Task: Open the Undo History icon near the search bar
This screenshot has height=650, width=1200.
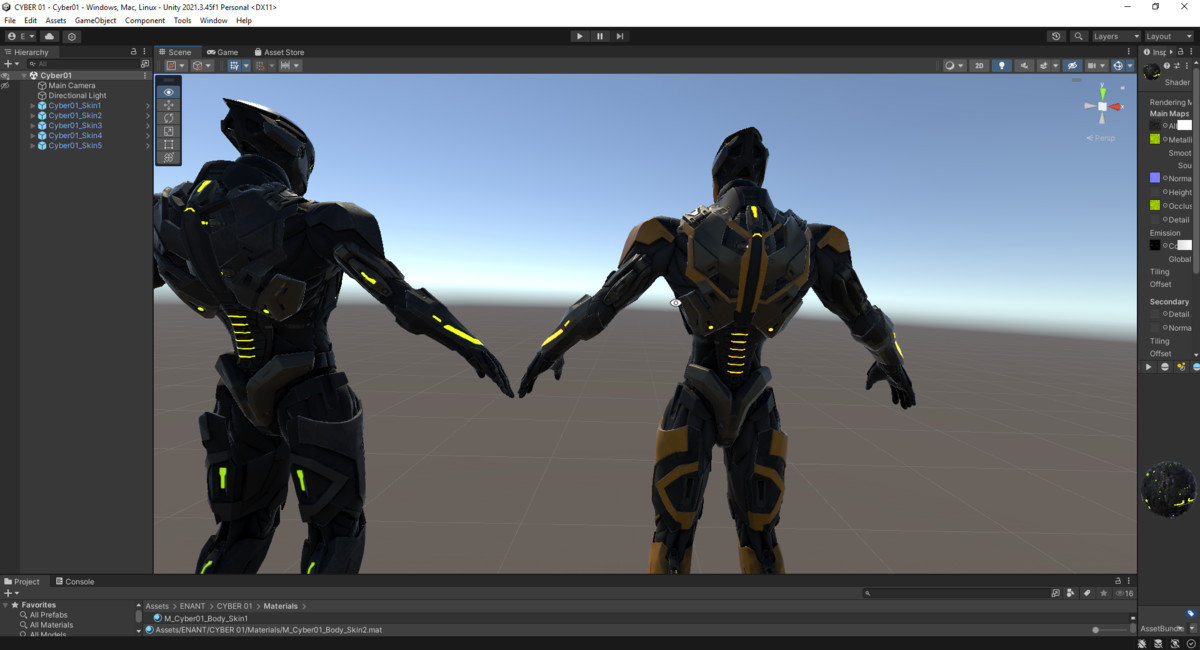Action: click(1057, 36)
